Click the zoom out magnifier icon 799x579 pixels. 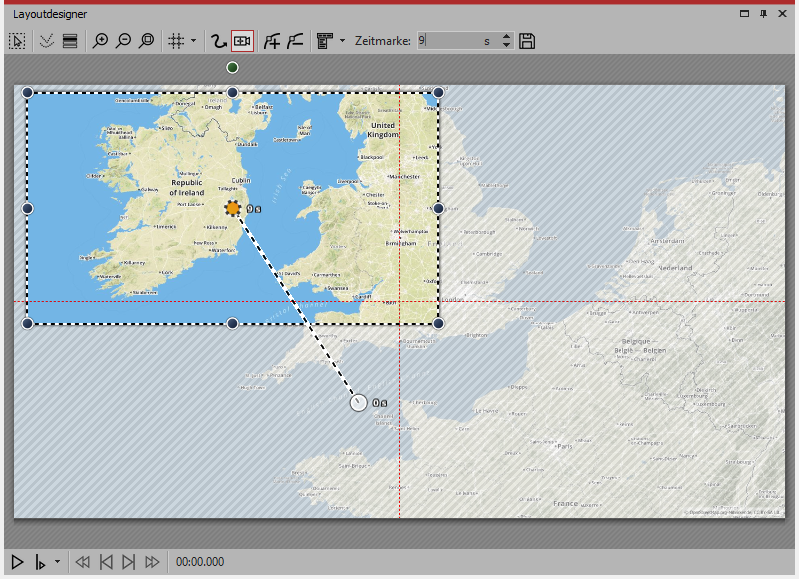click(x=123, y=41)
